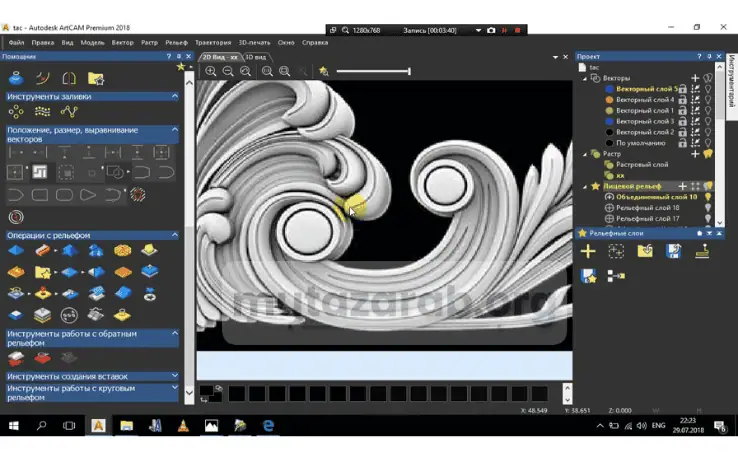
Task: Collapse the Лицевой рельеф tree node
Action: click(x=585, y=187)
